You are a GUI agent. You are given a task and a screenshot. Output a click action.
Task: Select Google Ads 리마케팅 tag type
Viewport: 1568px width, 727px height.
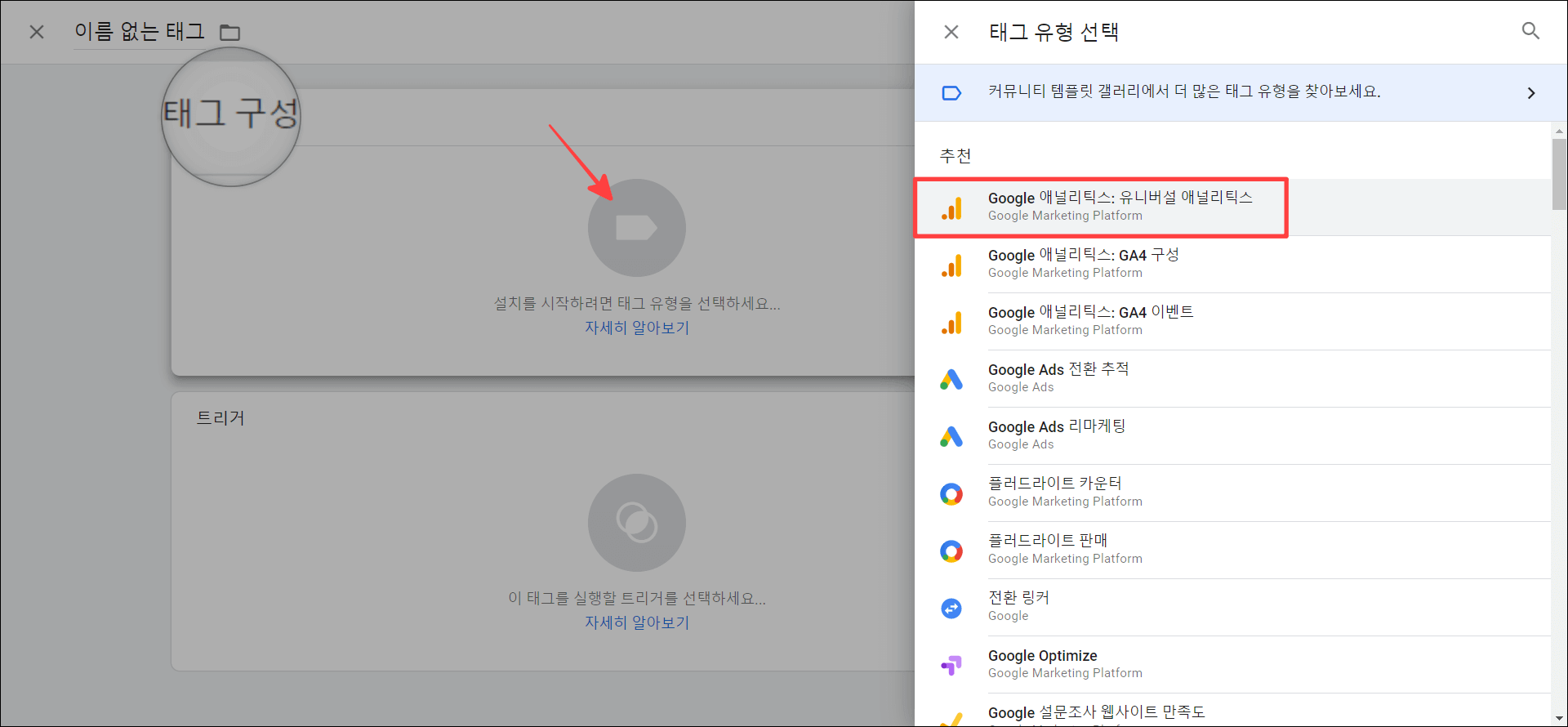click(x=1232, y=436)
